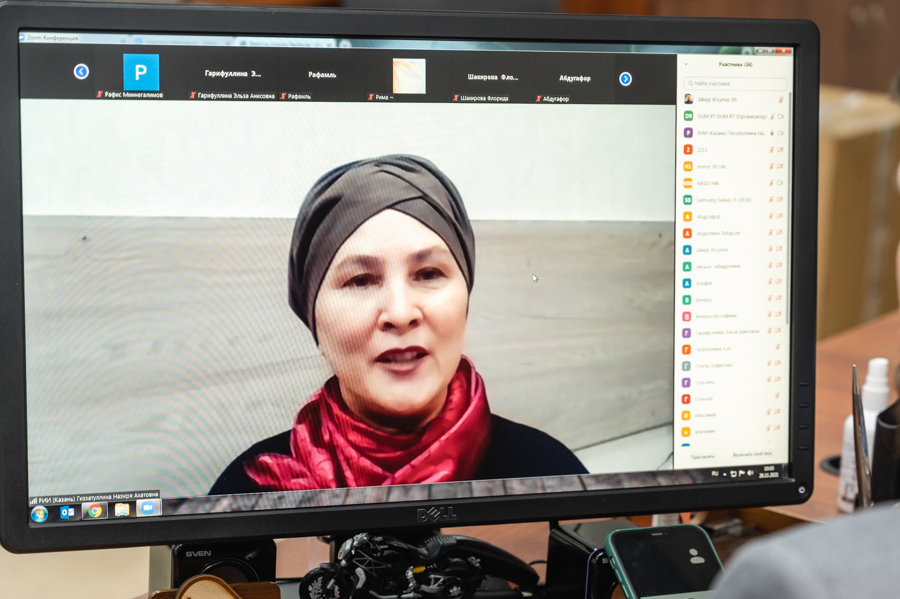Click the system tray clock
This screenshot has width=900, height=599.
tap(770, 472)
